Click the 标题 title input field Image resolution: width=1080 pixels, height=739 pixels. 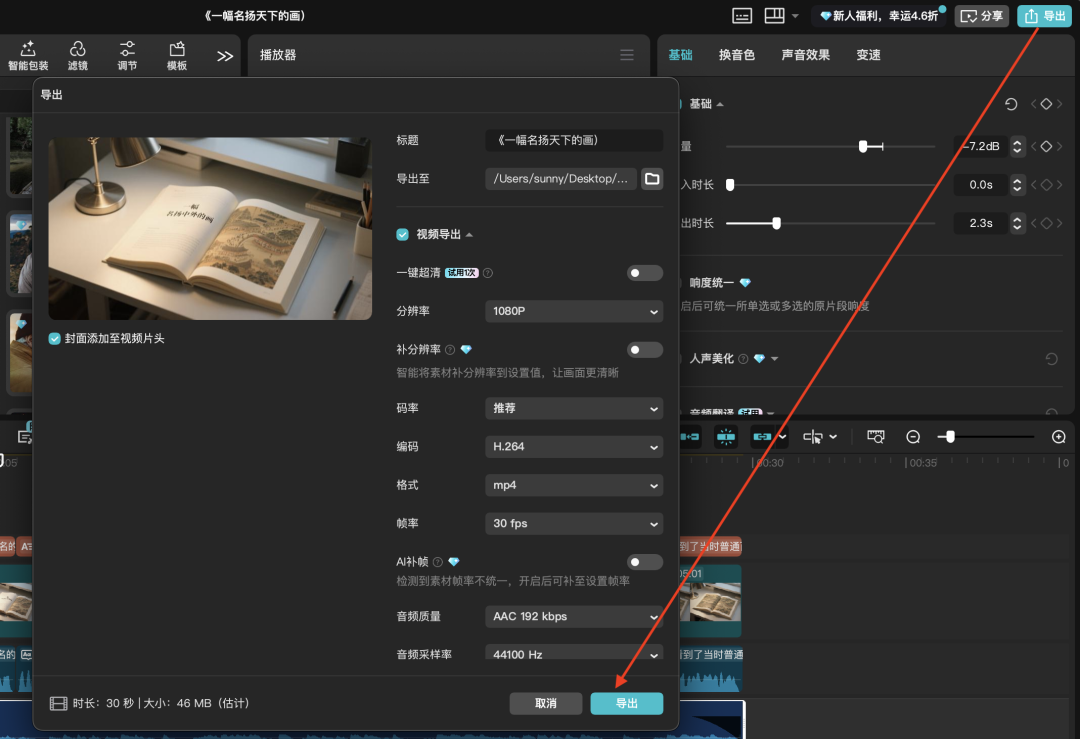573,141
